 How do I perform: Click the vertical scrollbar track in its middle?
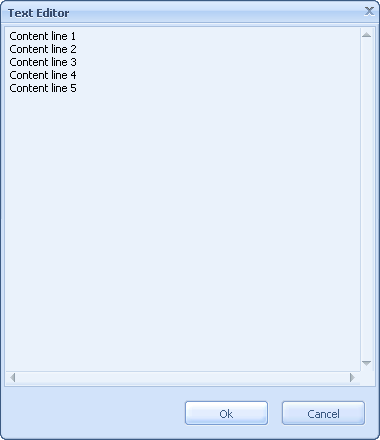pyautogui.click(x=367, y=199)
